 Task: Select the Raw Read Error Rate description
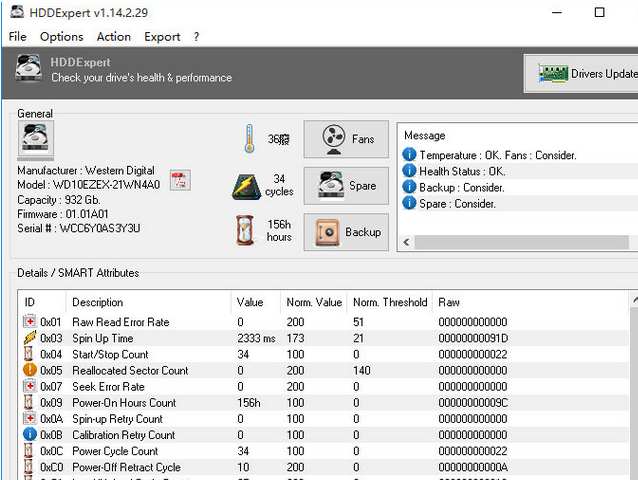point(121,322)
